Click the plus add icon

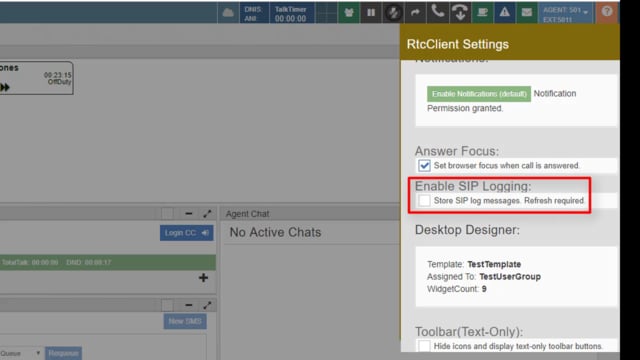(x=203, y=278)
